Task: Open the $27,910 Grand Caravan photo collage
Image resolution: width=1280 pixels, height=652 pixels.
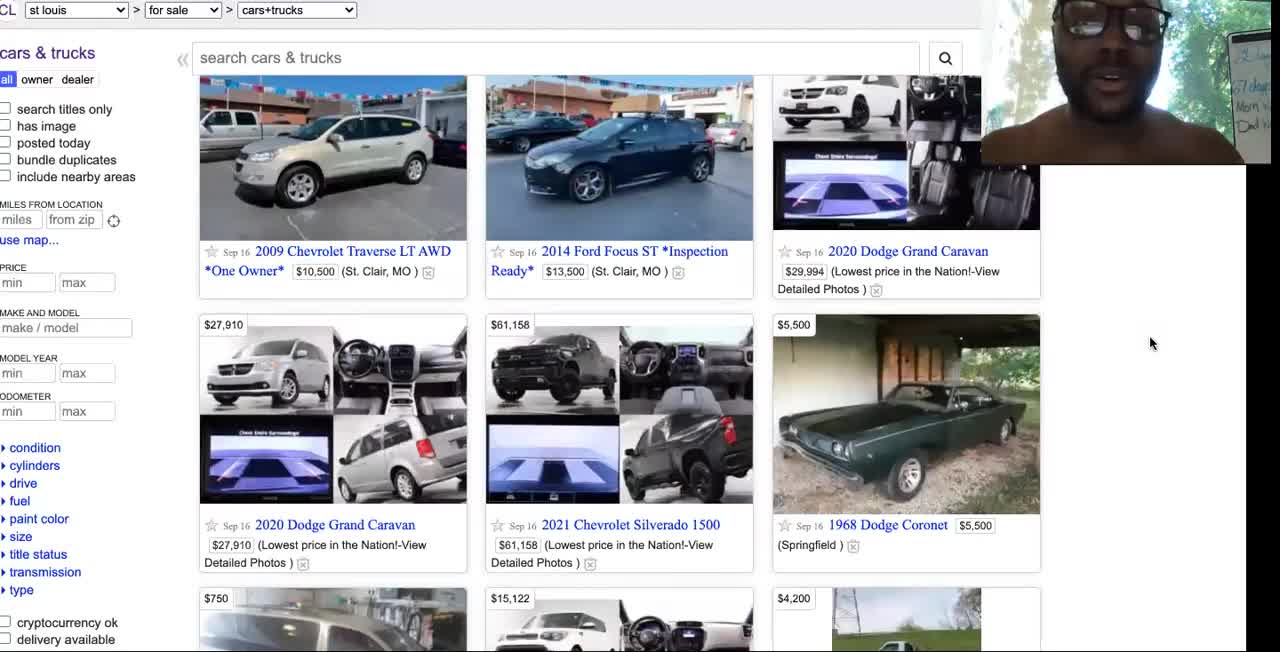Action: [x=333, y=414]
